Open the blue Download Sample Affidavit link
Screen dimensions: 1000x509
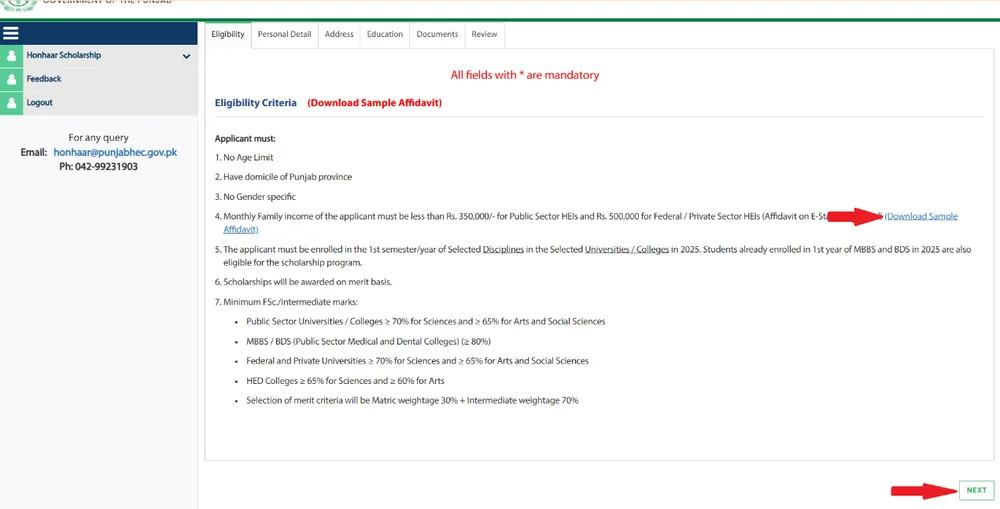click(x=921, y=216)
